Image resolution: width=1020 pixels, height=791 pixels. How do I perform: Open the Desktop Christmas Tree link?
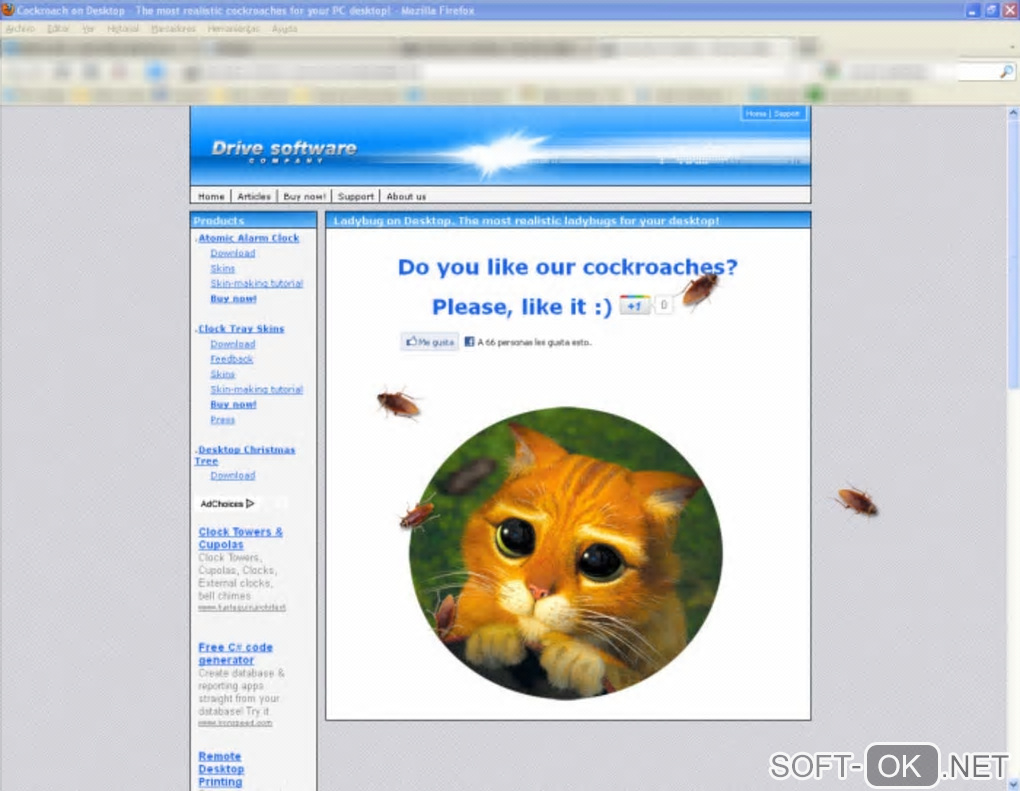click(245, 455)
